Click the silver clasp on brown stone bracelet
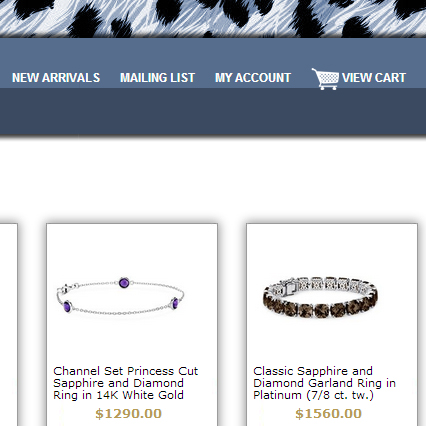 click(x=289, y=286)
